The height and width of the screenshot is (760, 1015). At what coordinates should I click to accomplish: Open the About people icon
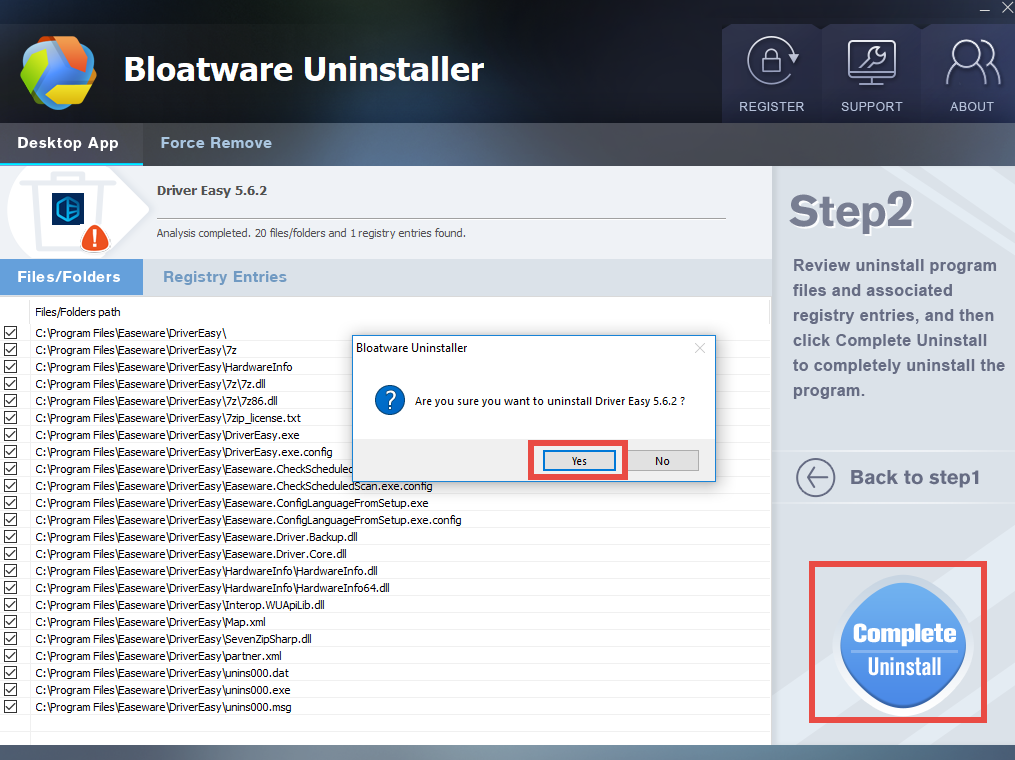pos(972,62)
